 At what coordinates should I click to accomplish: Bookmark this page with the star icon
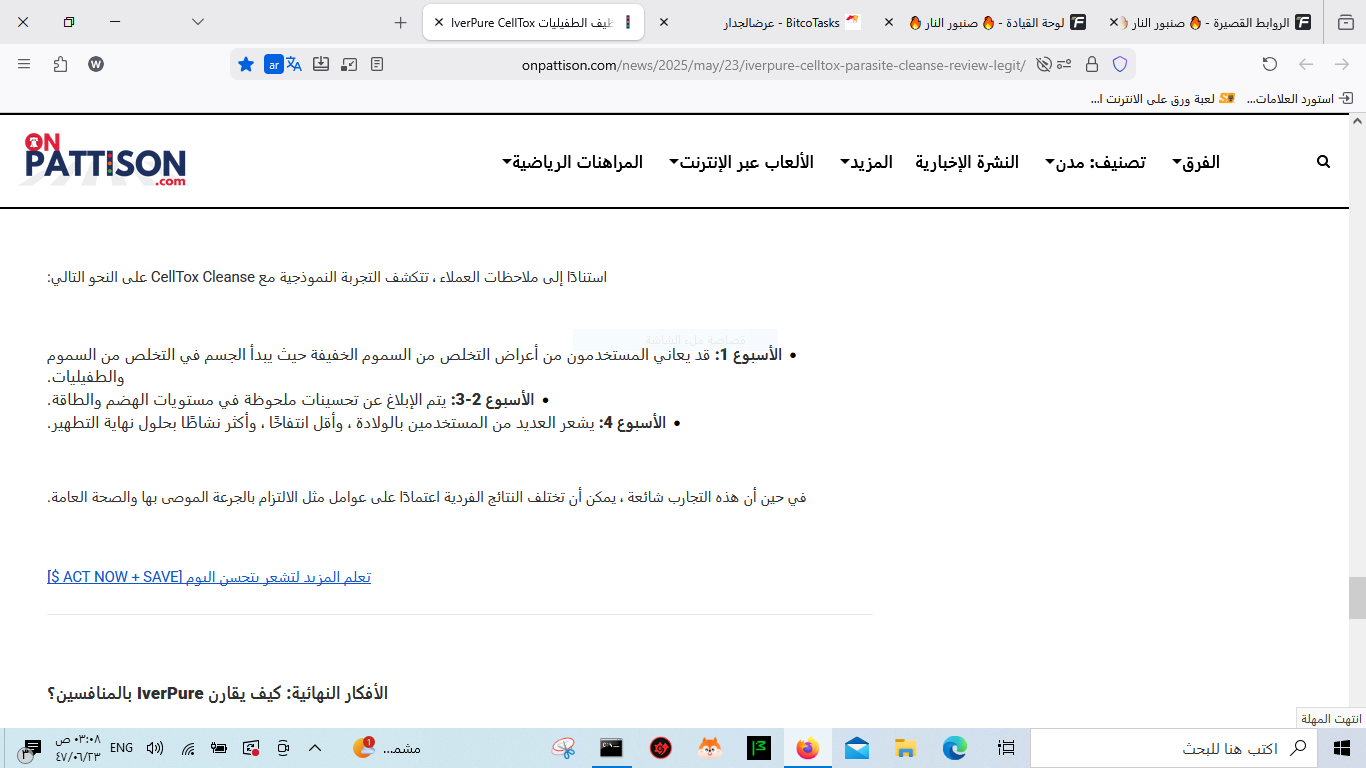tap(246, 64)
